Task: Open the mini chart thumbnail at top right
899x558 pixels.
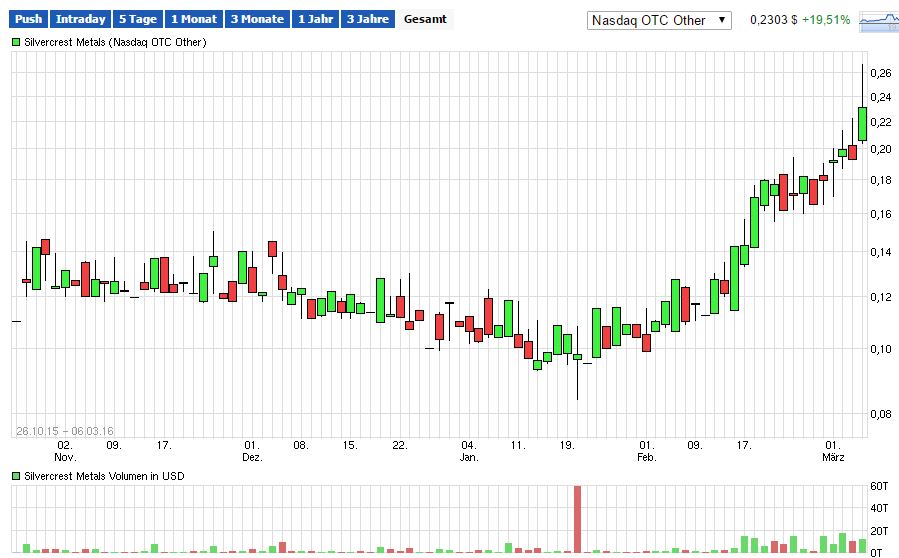Action: [878, 19]
